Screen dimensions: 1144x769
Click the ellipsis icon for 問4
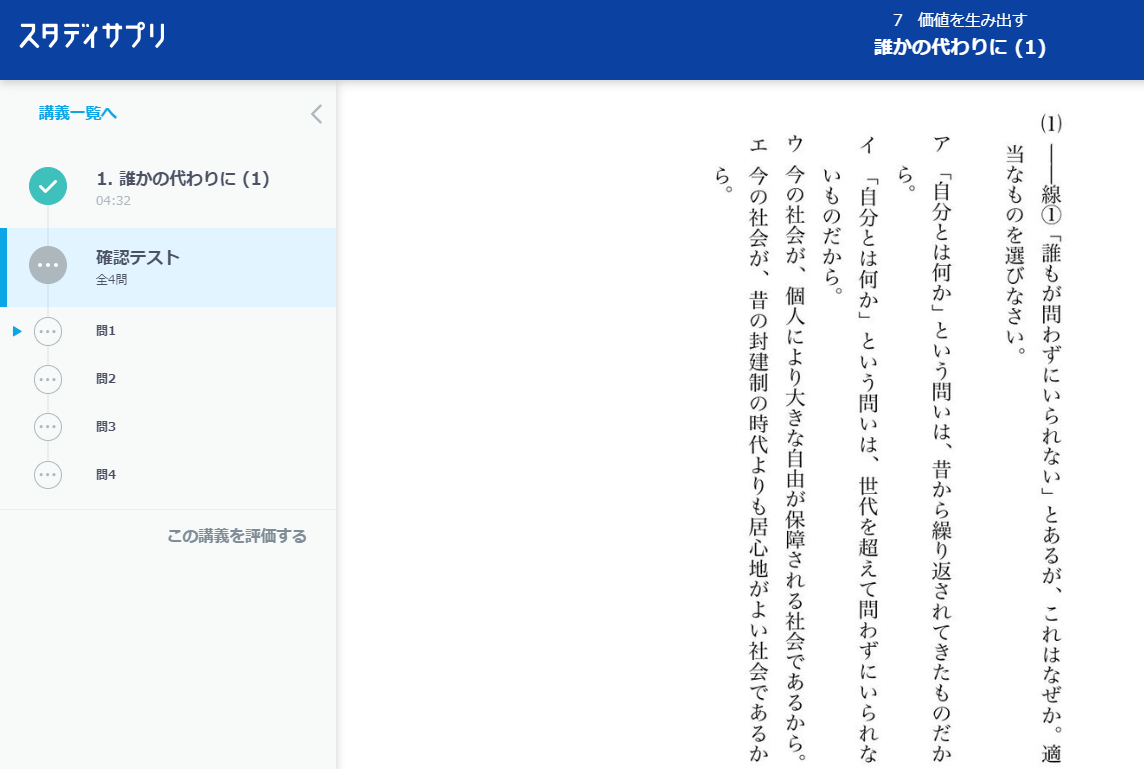(x=47, y=475)
